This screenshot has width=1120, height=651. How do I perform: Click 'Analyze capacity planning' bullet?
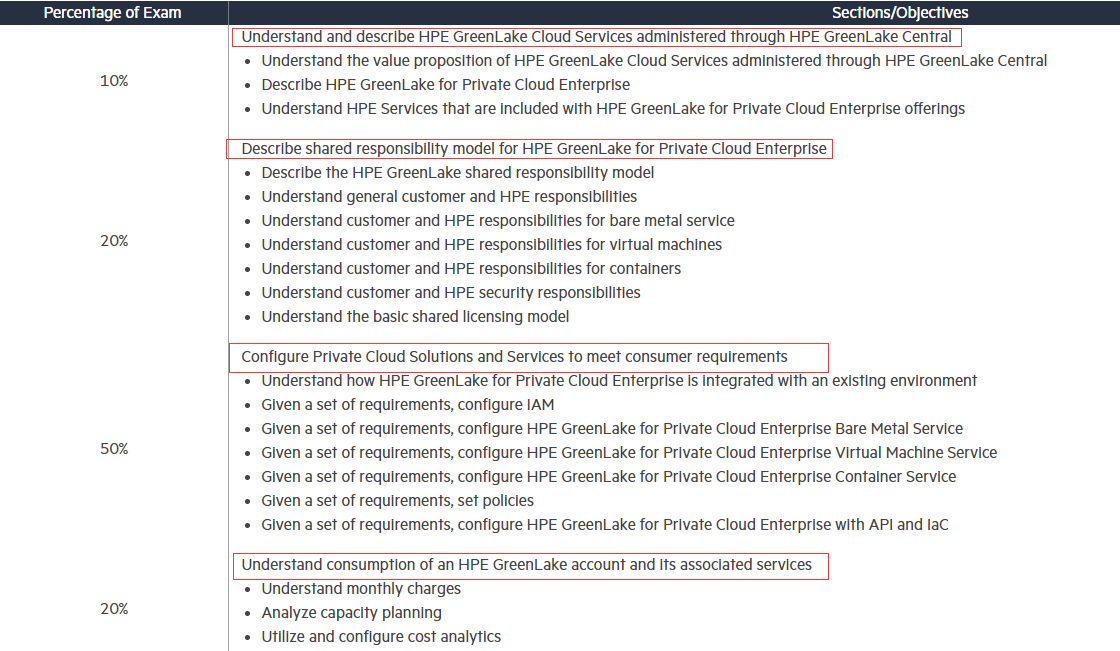pos(351,613)
